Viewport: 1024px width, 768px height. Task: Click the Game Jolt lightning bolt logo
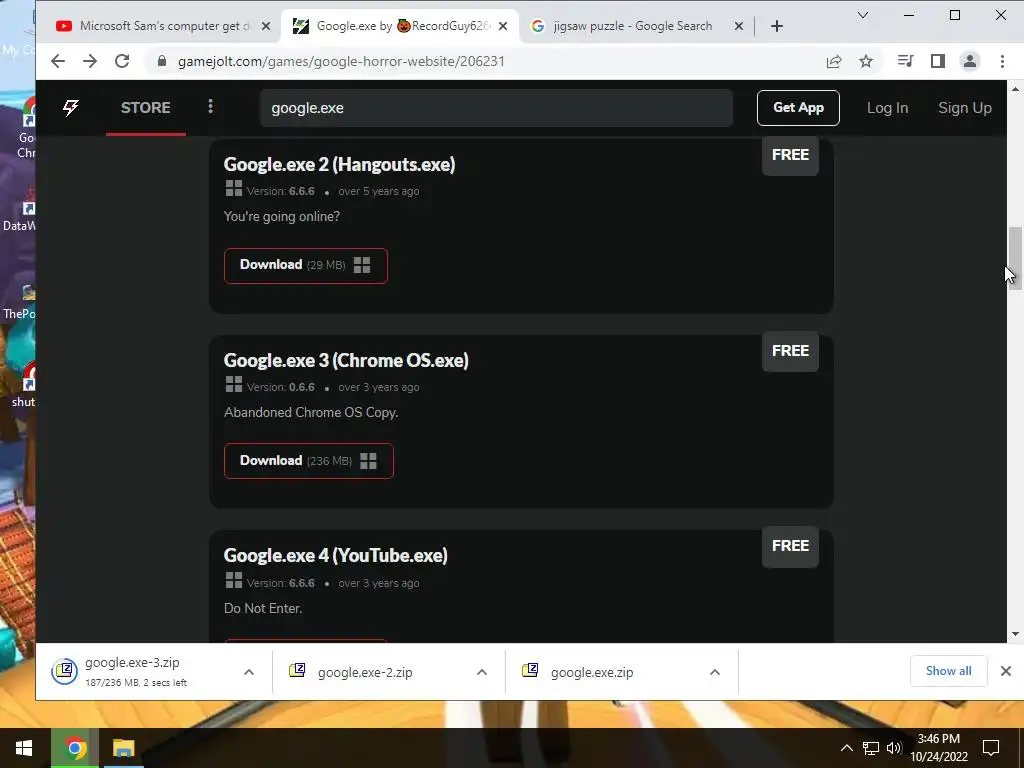[71, 108]
